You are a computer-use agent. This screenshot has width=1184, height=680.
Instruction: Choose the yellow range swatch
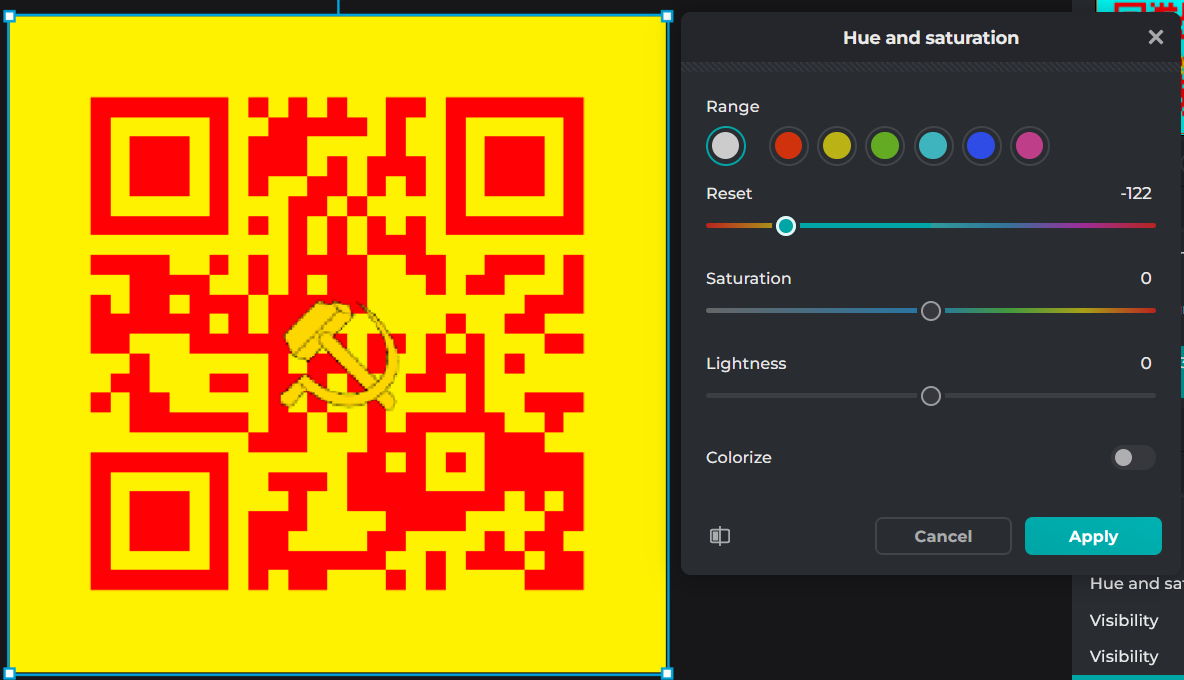pos(837,146)
